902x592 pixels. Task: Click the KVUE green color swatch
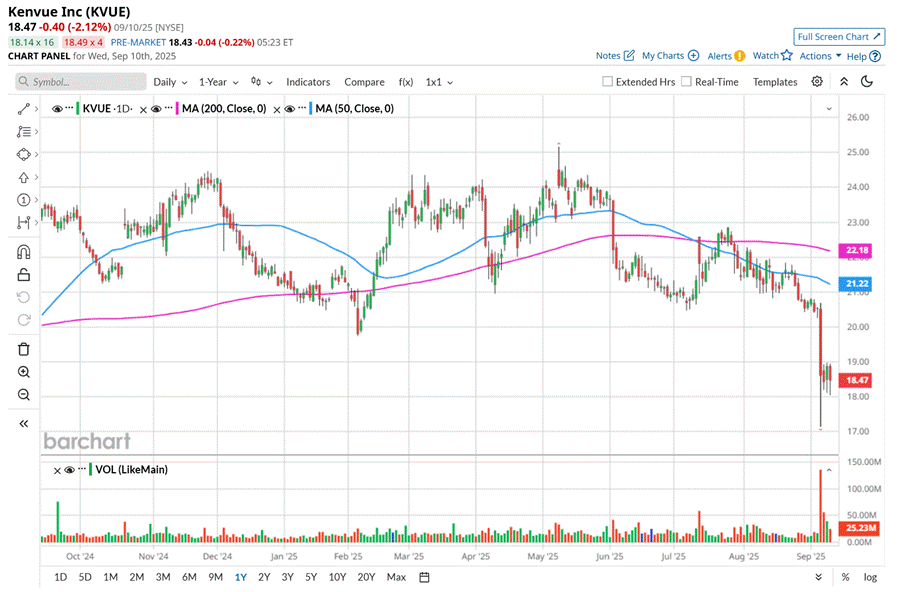click(78, 109)
